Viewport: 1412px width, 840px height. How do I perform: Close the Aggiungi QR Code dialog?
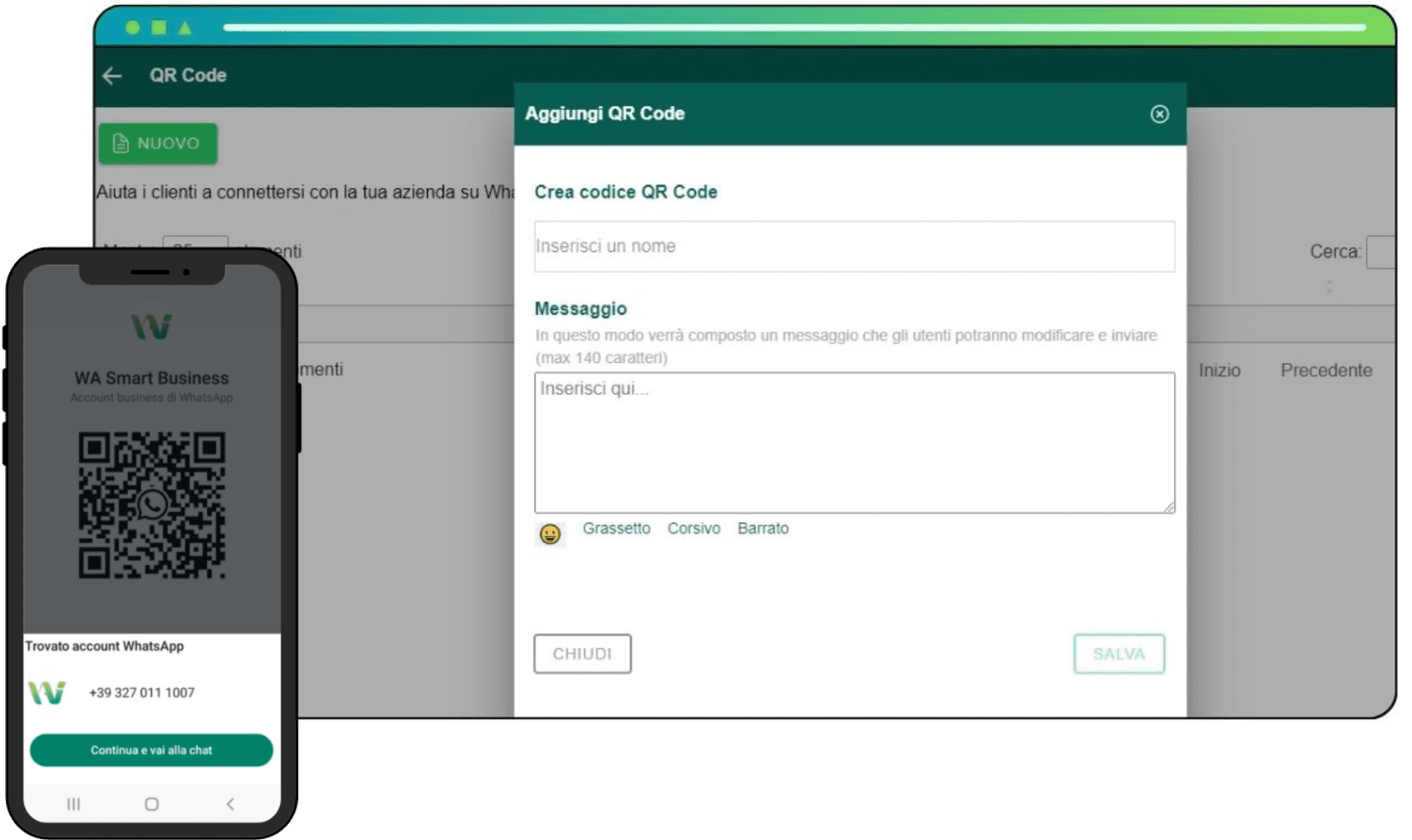(x=1159, y=114)
